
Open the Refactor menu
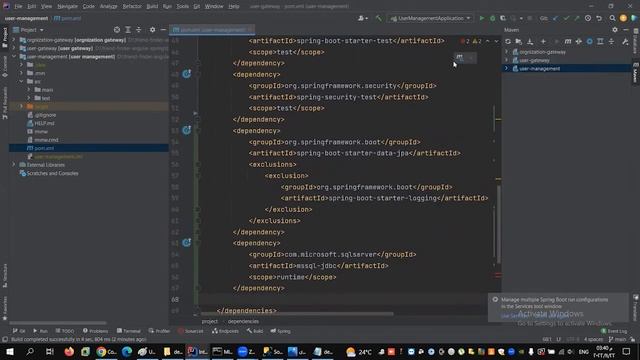click(x=132, y=7)
